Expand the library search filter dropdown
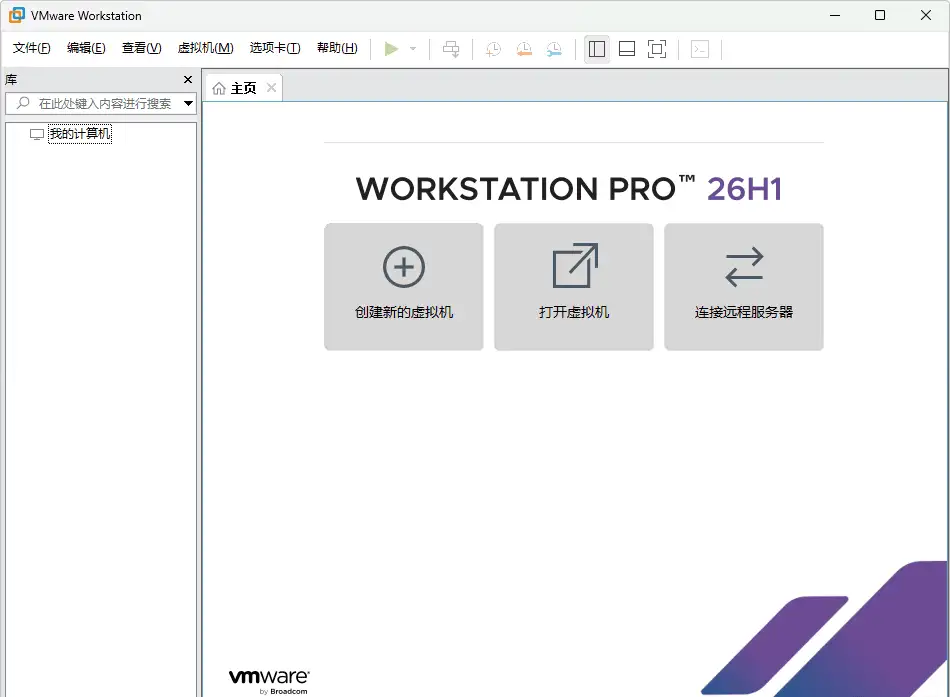Screen dimensions: 950x697 pyautogui.click(x=188, y=104)
